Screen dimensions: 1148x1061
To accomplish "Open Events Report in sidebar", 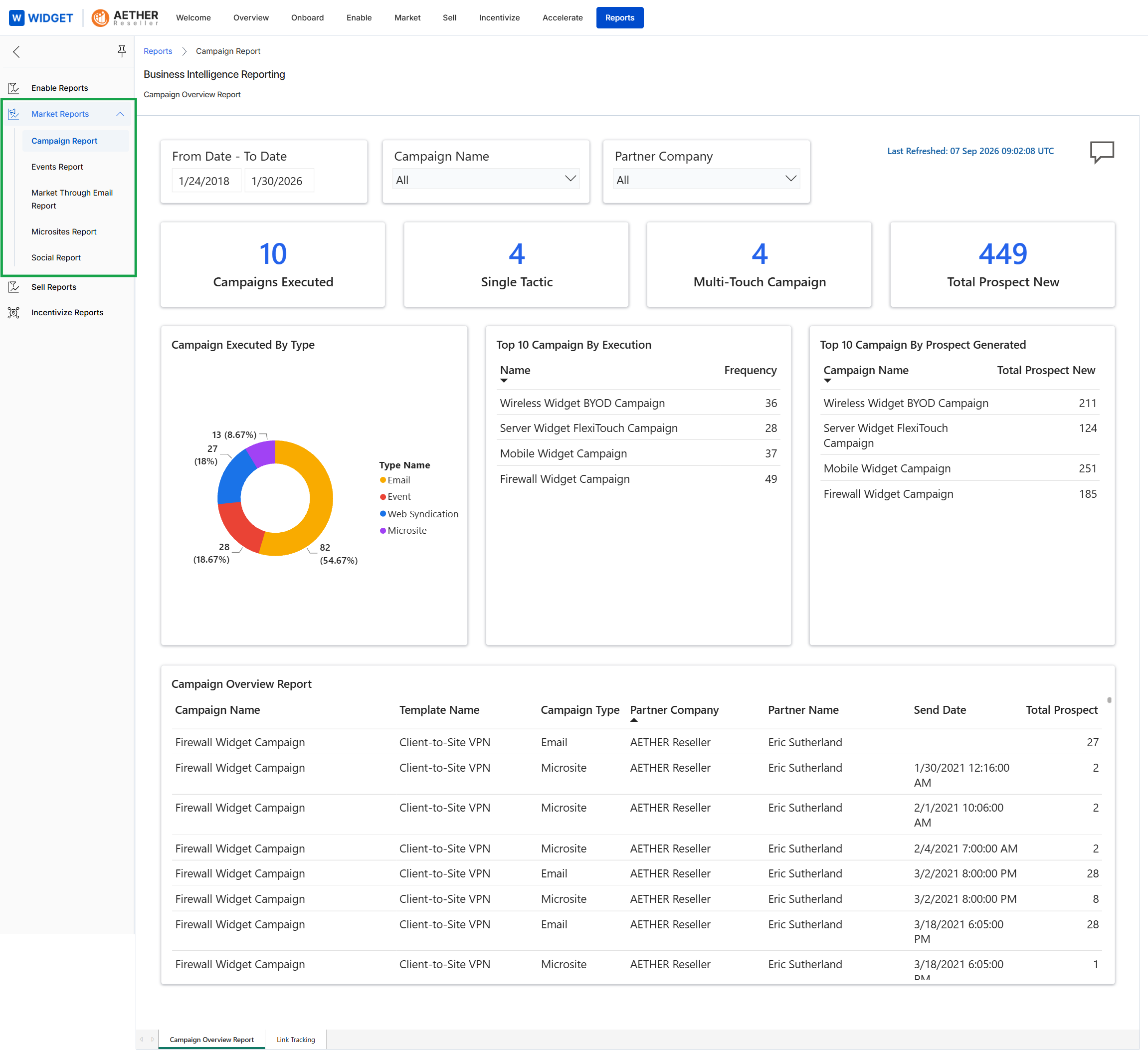I will point(57,167).
